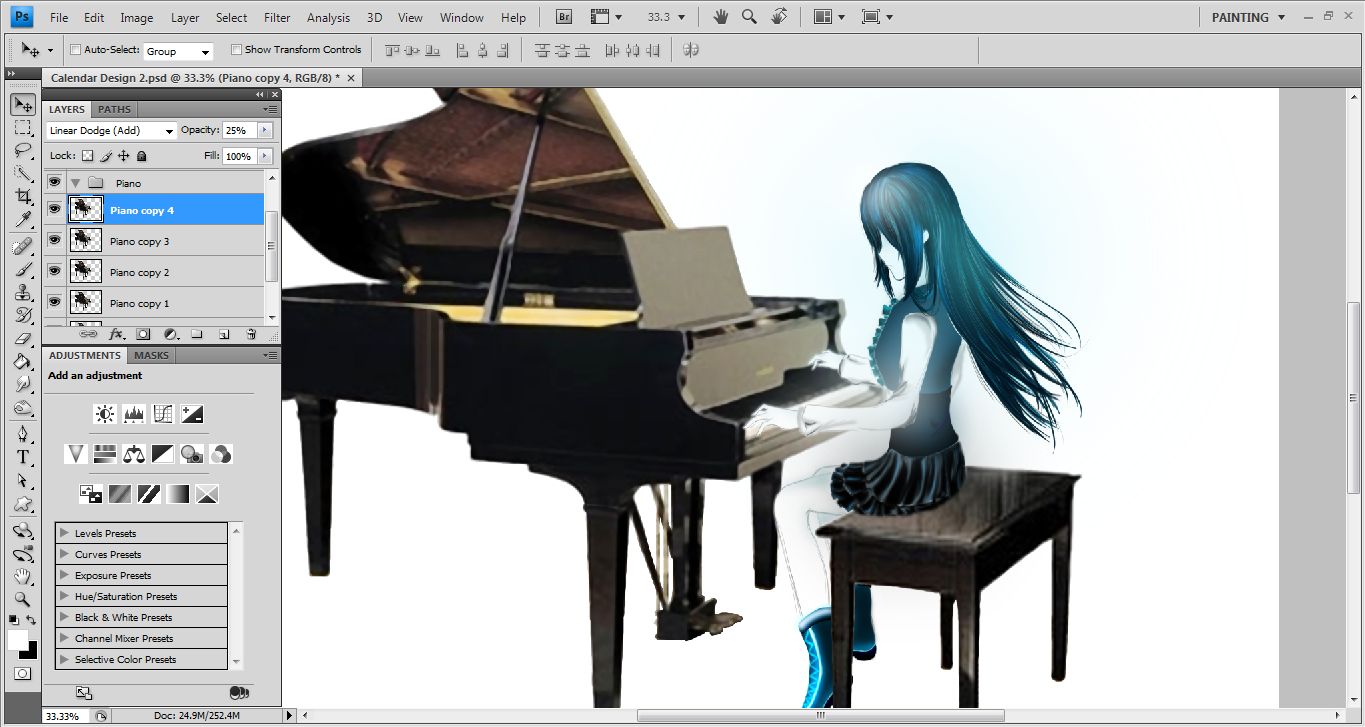
Task: Add a Color Balance adjustment
Action: point(134,454)
